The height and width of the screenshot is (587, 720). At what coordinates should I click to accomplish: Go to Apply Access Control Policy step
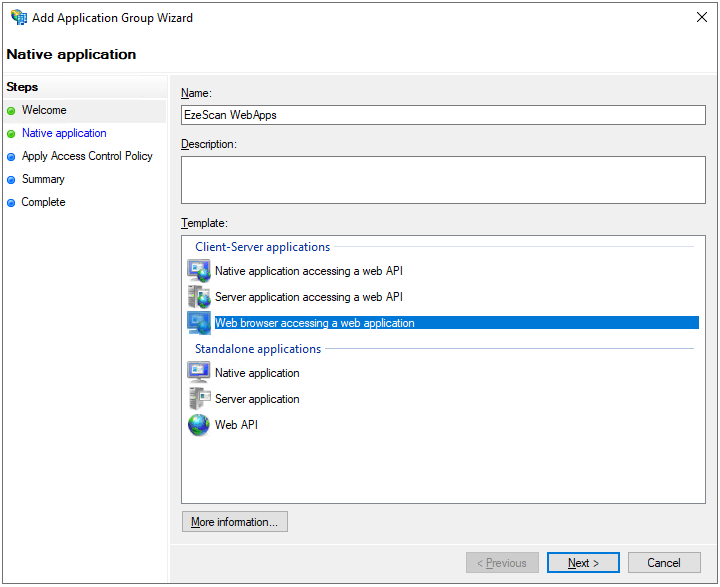pos(87,156)
